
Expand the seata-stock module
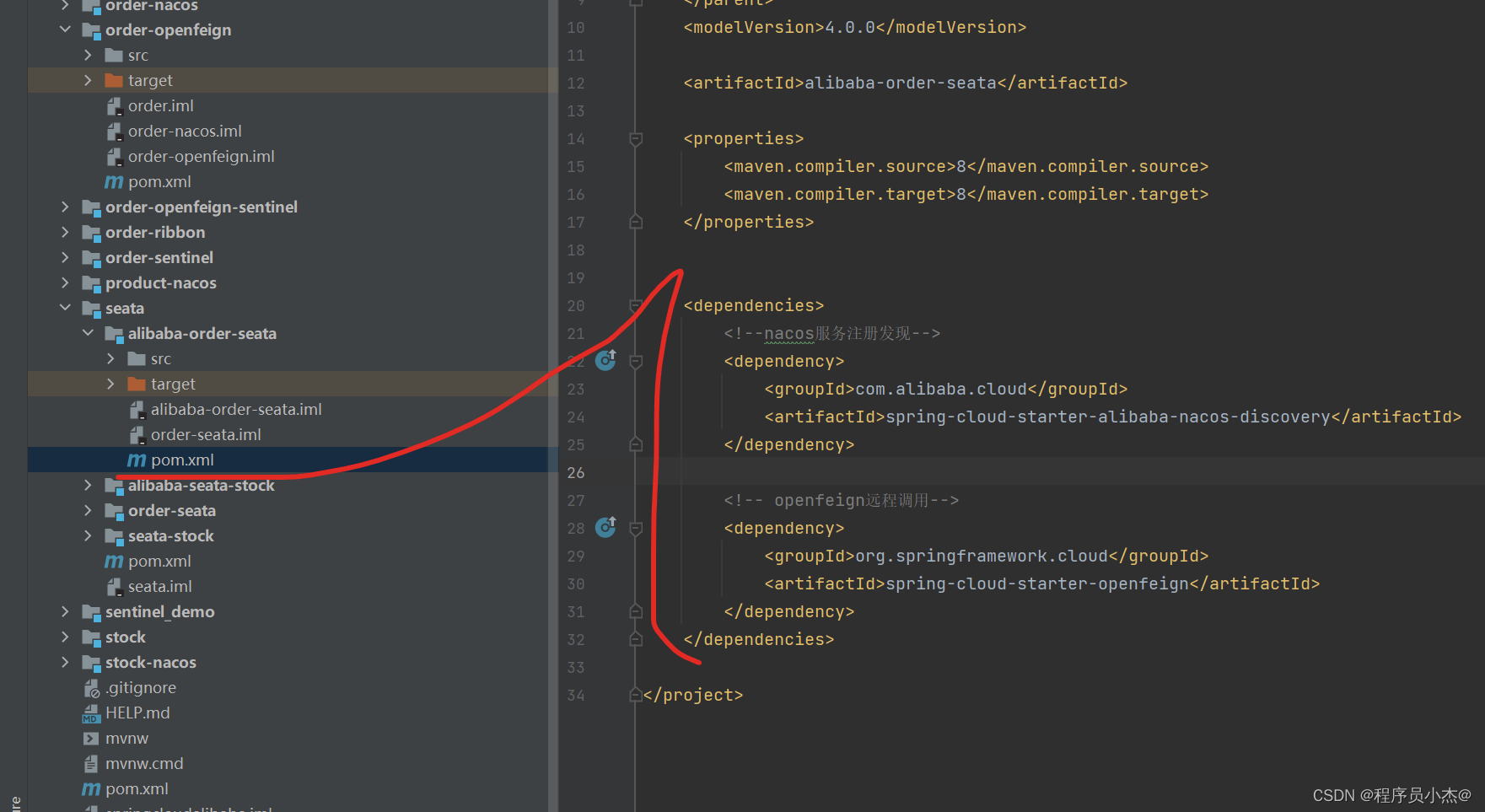(x=88, y=535)
